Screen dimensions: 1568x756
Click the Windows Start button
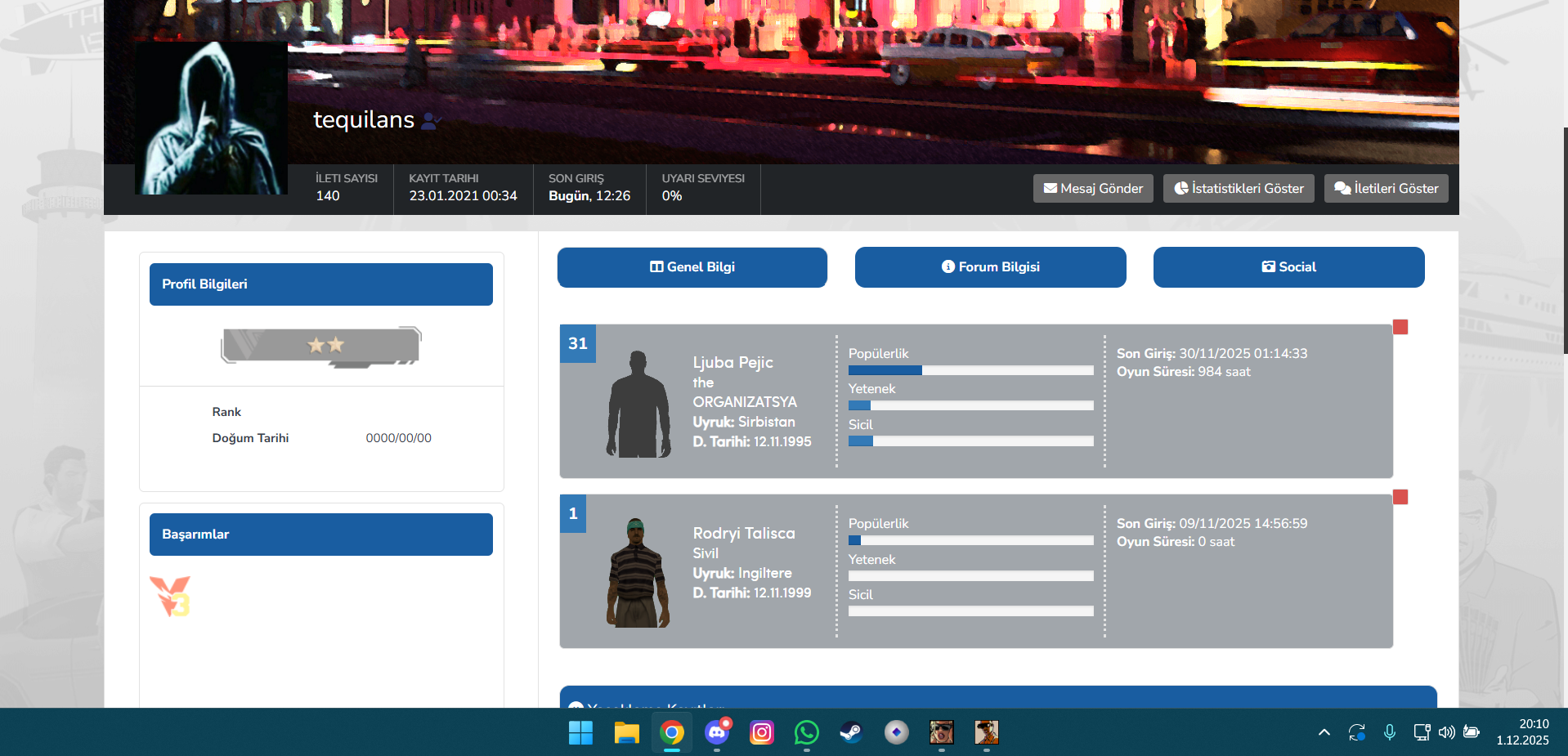(x=580, y=732)
